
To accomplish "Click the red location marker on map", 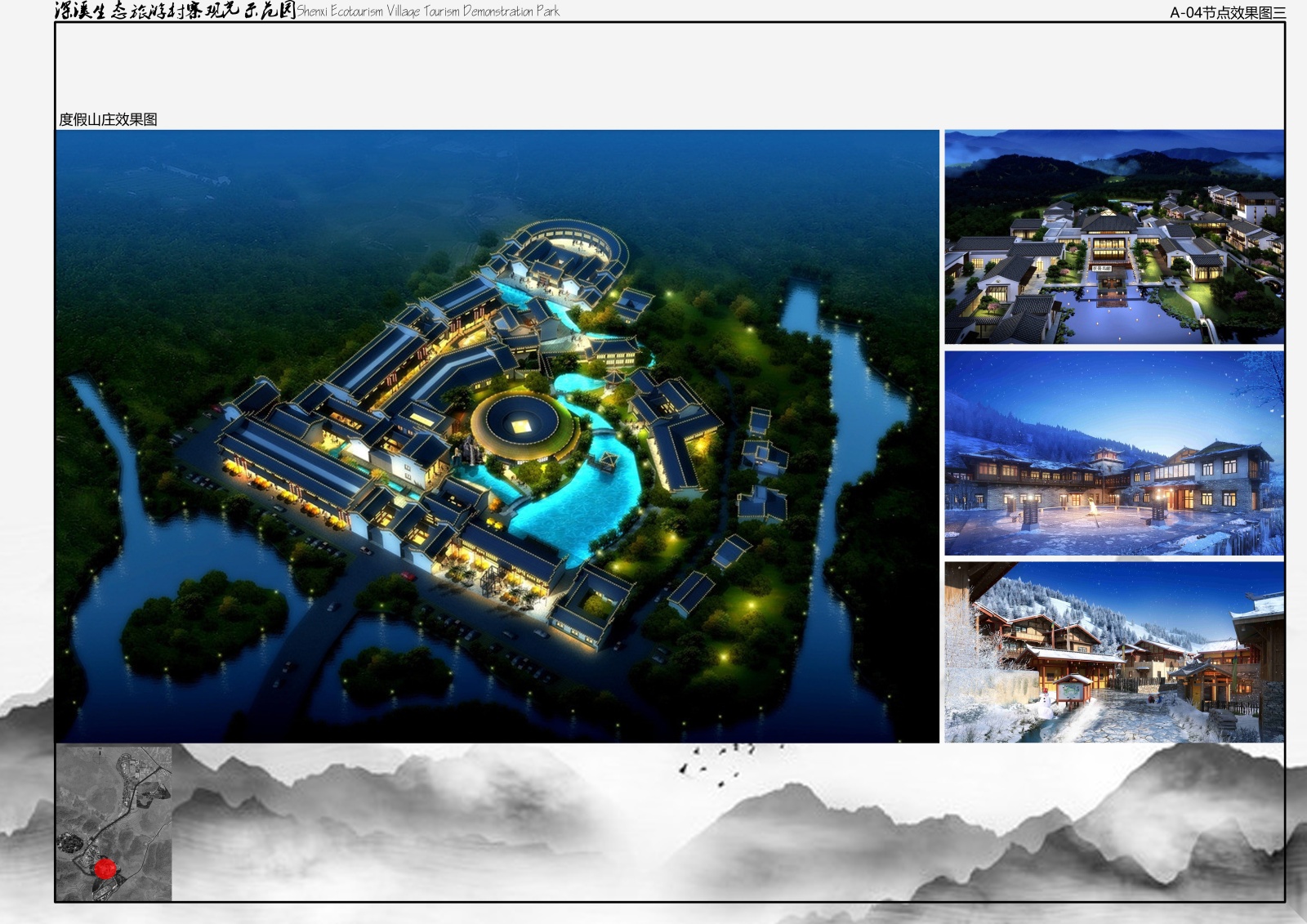I will pos(105,868).
